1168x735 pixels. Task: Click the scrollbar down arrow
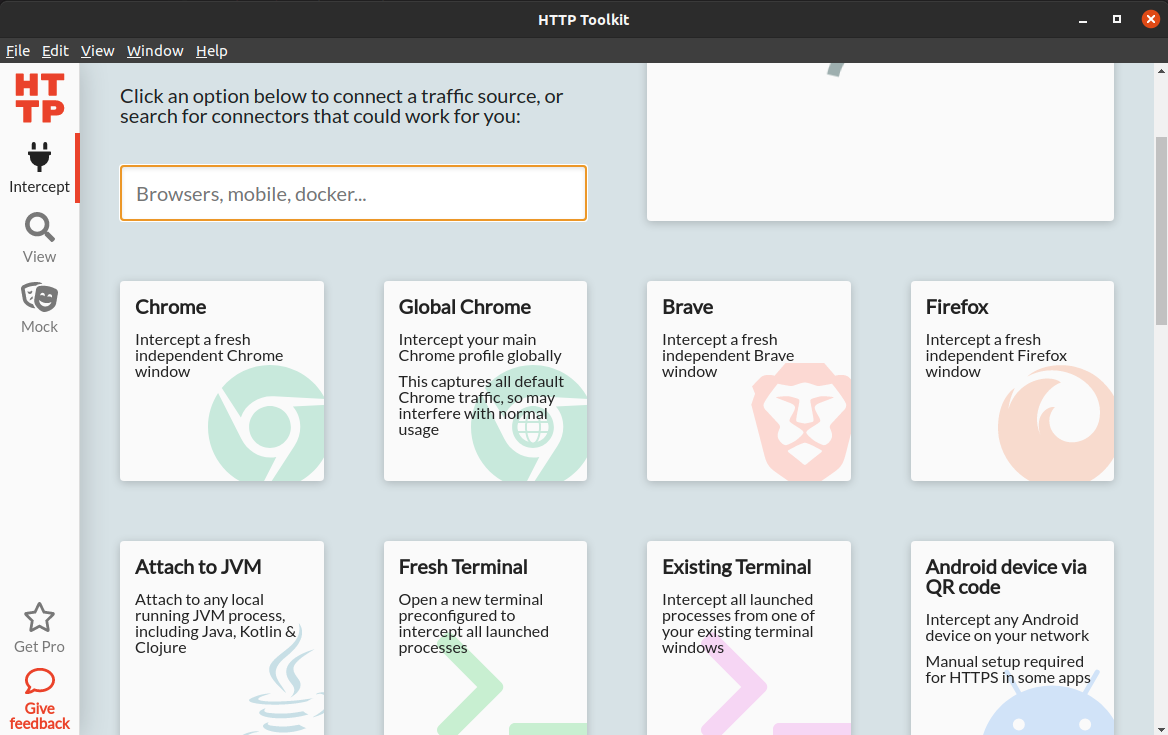click(1161, 729)
